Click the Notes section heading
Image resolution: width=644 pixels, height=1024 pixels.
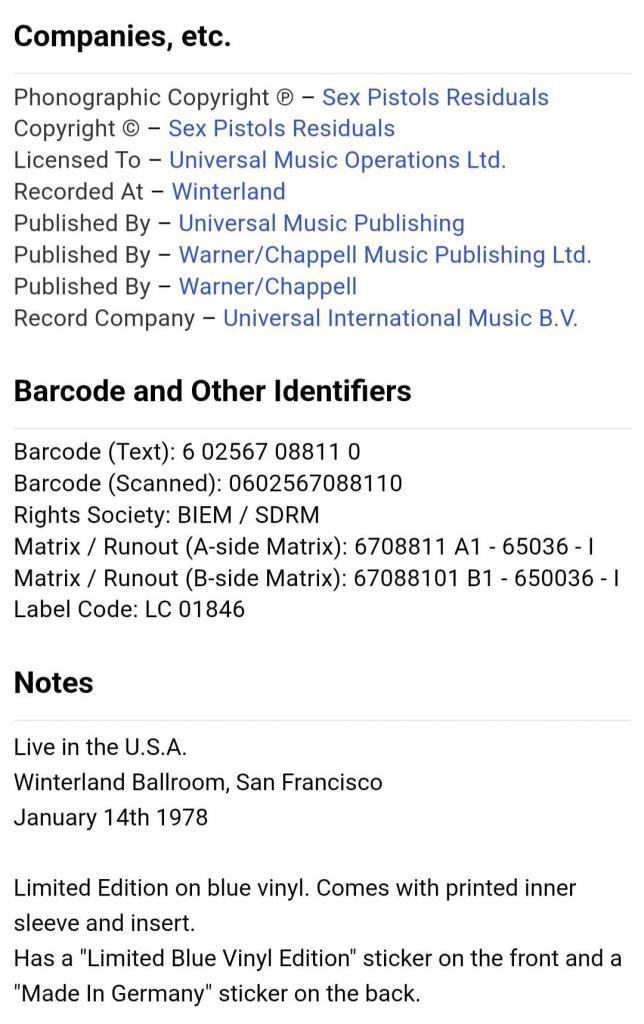point(54,683)
